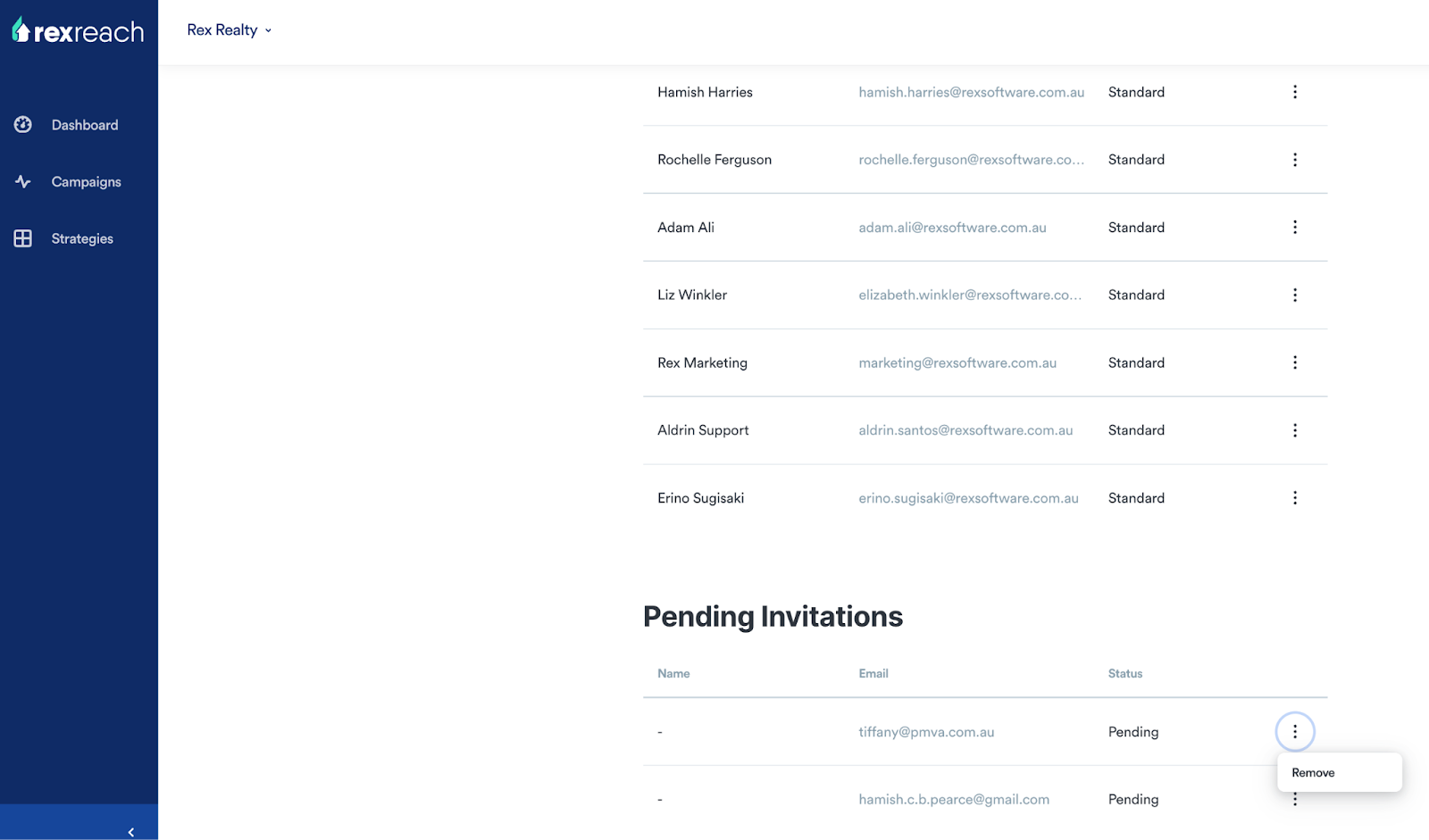Select the name Rex Marketing

(702, 362)
